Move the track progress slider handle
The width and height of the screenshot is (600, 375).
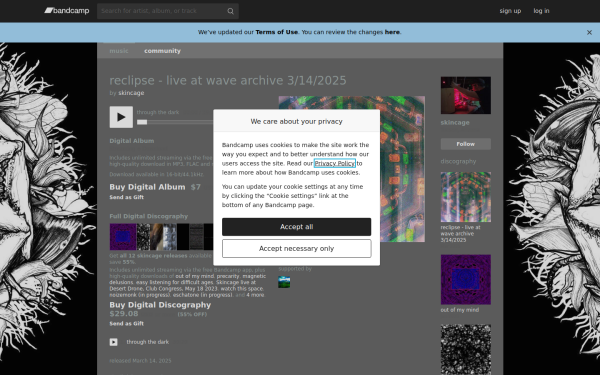pos(142,122)
